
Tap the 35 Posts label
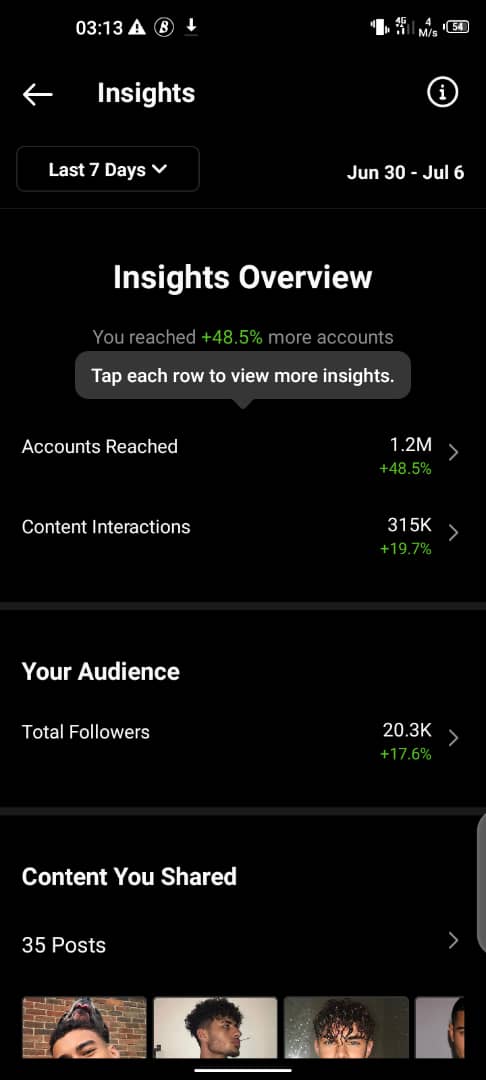[64, 945]
